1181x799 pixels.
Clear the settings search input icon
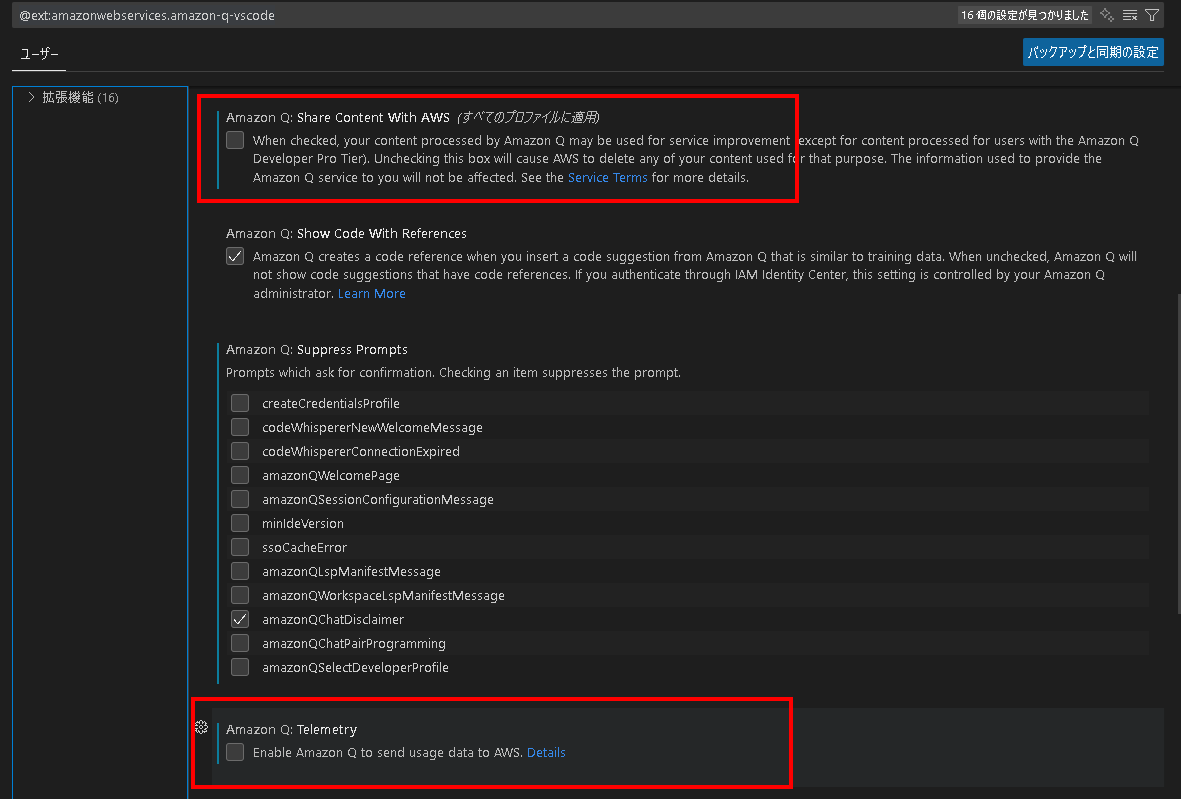click(1130, 15)
